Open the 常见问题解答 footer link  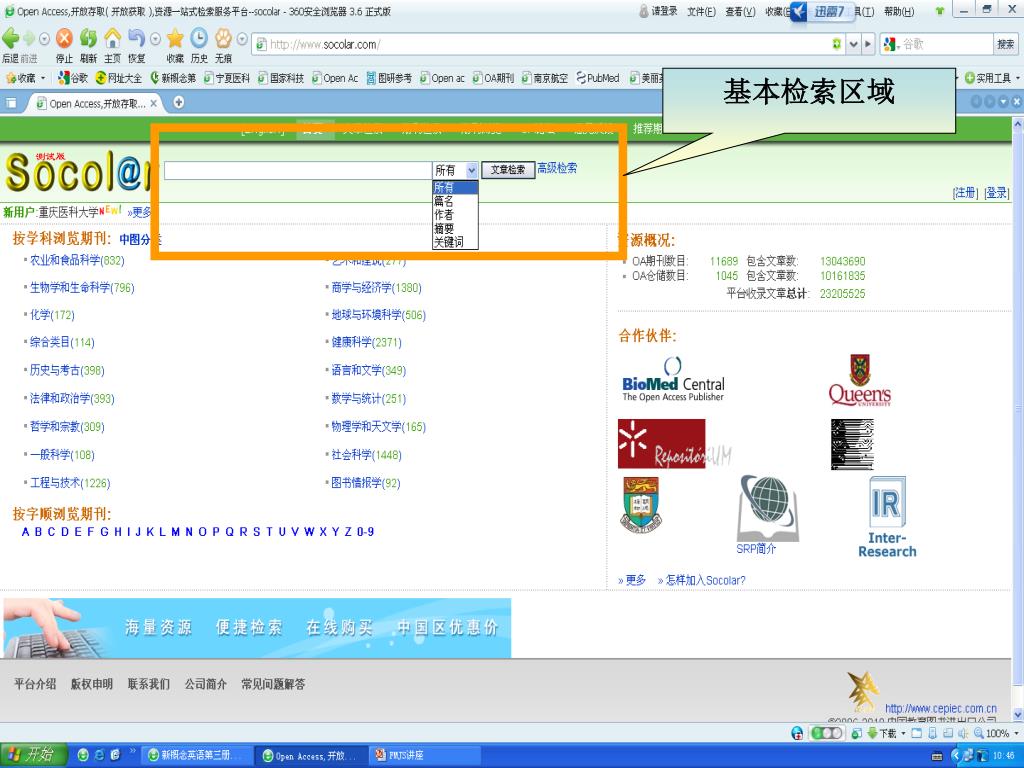[x=273, y=684]
